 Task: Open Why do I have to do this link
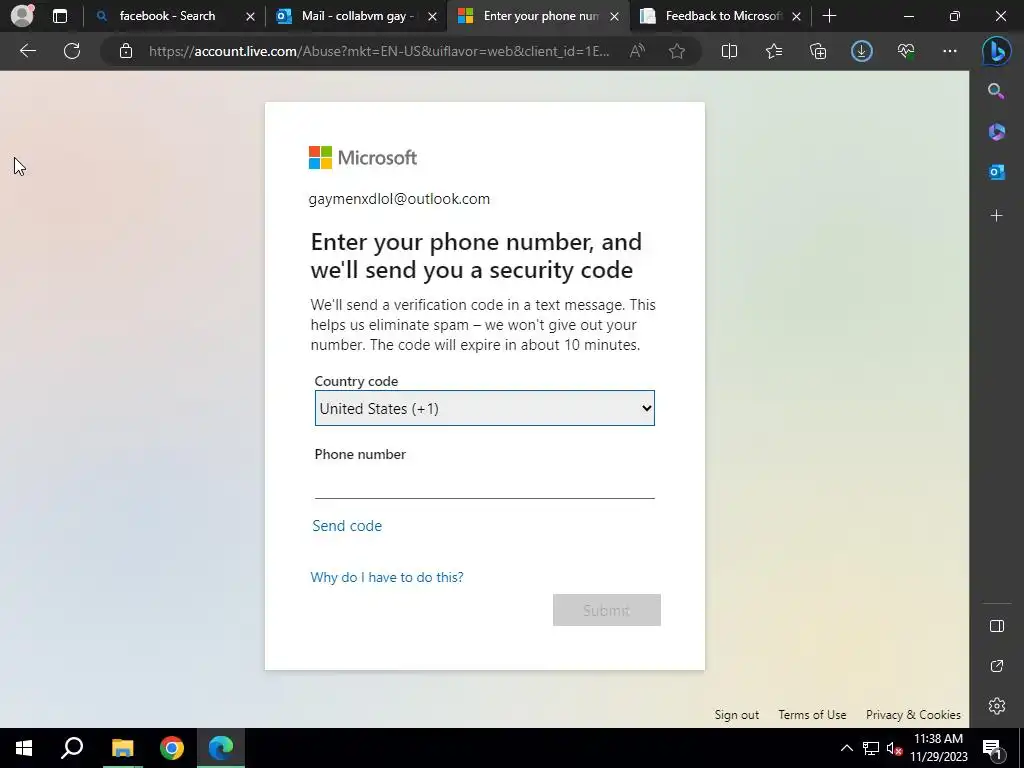click(x=387, y=577)
